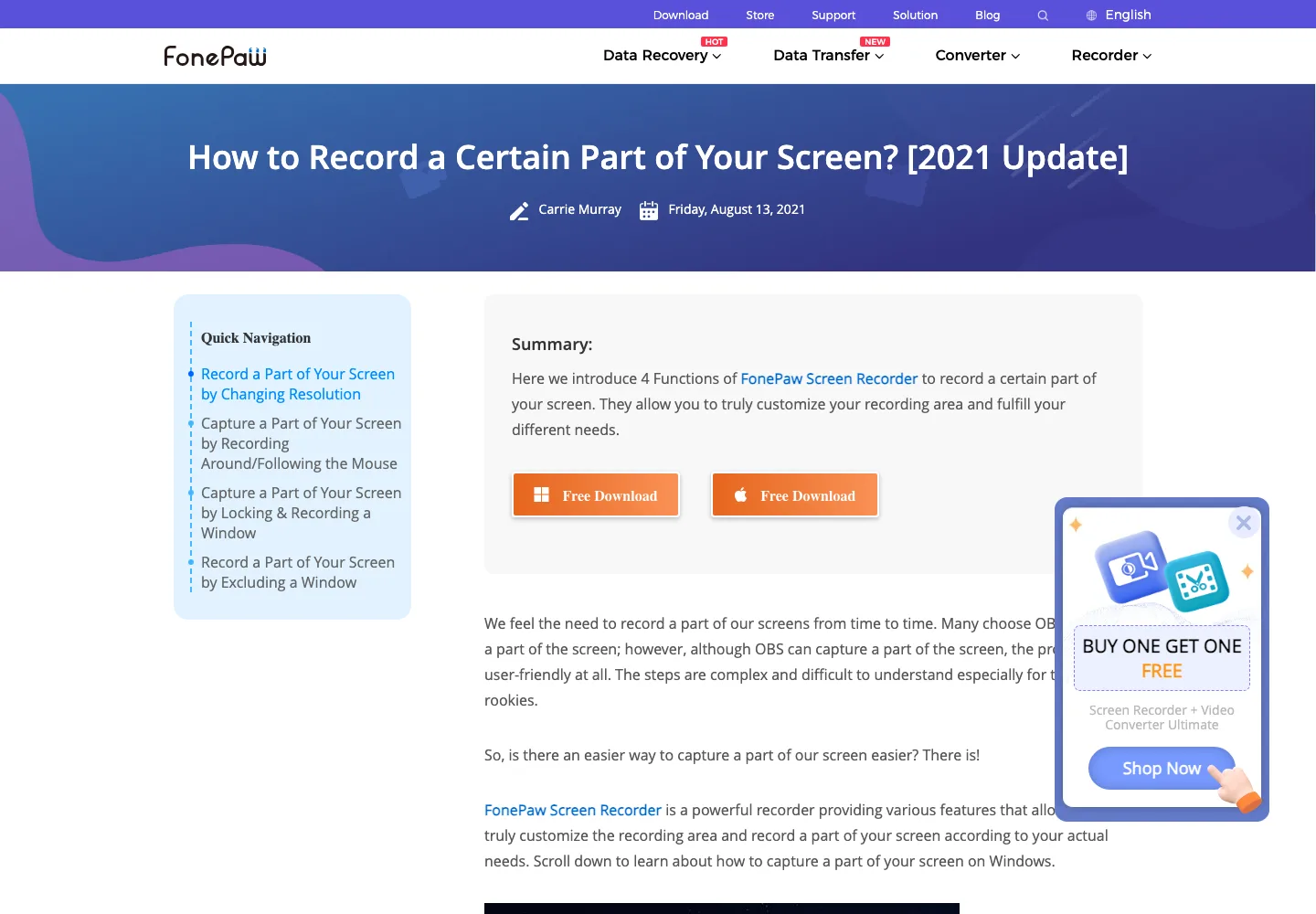1316x914 pixels.
Task: Click the BUY ONE GET ONE FREE banner
Action: click(1162, 658)
